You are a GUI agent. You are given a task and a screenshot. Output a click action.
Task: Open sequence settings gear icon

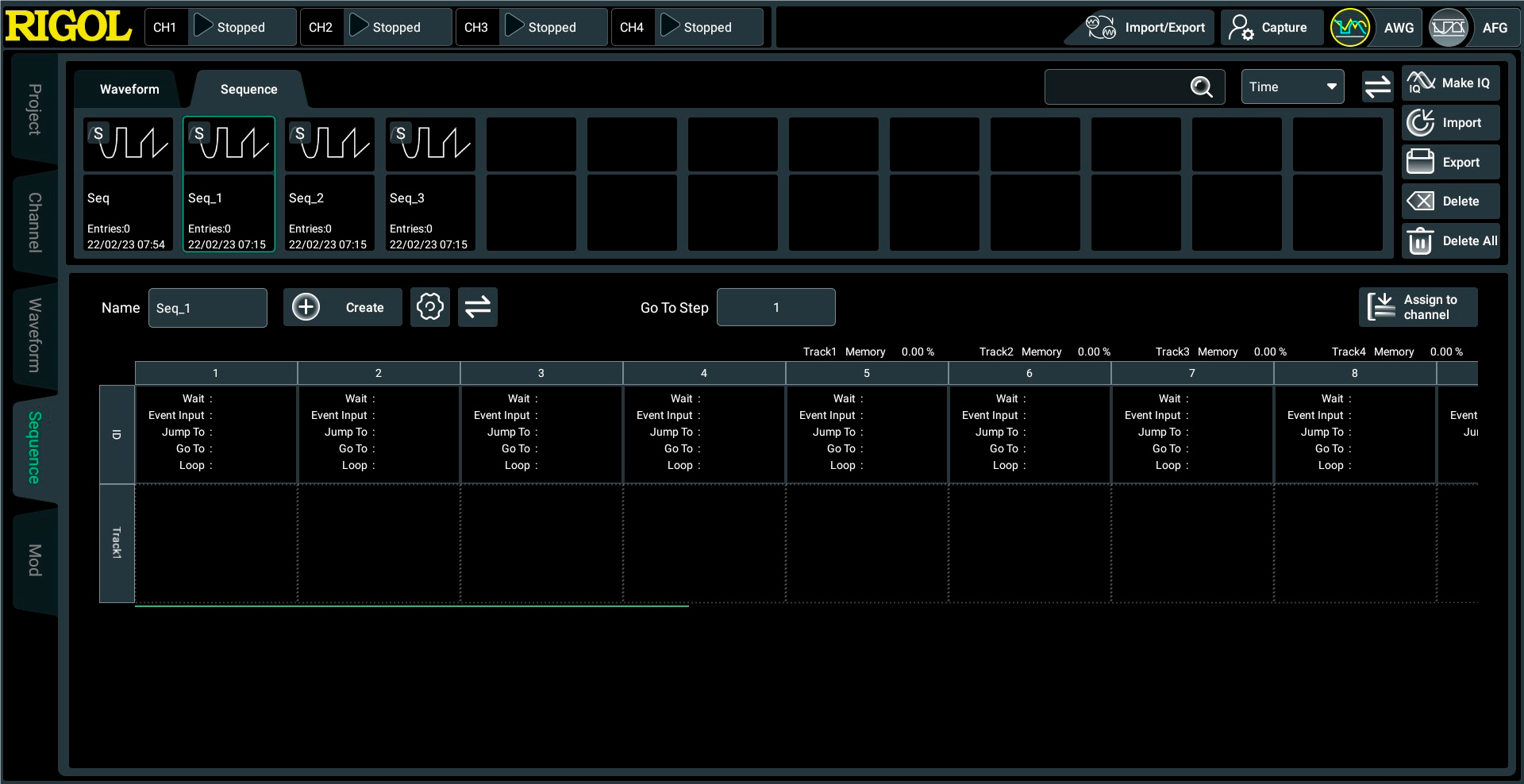point(430,307)
